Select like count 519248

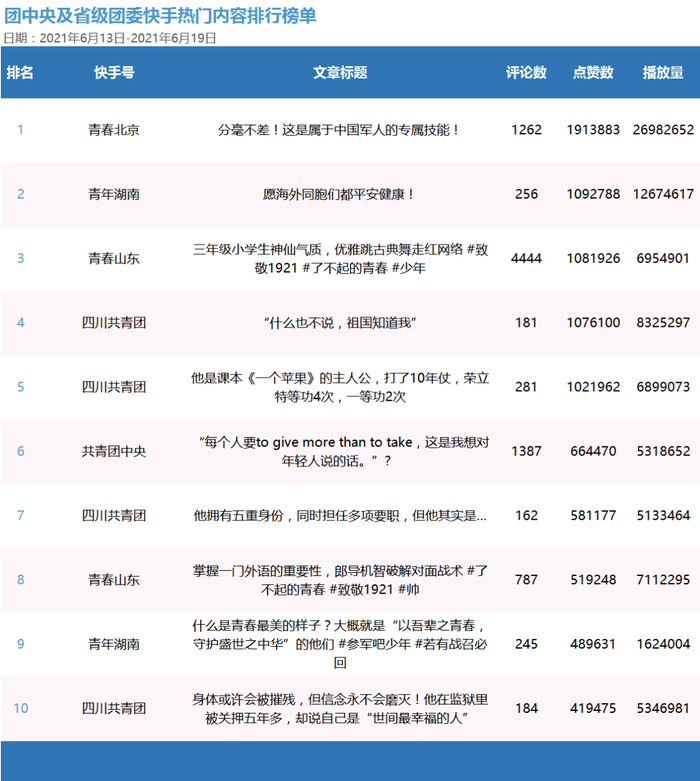coord(593,580)
